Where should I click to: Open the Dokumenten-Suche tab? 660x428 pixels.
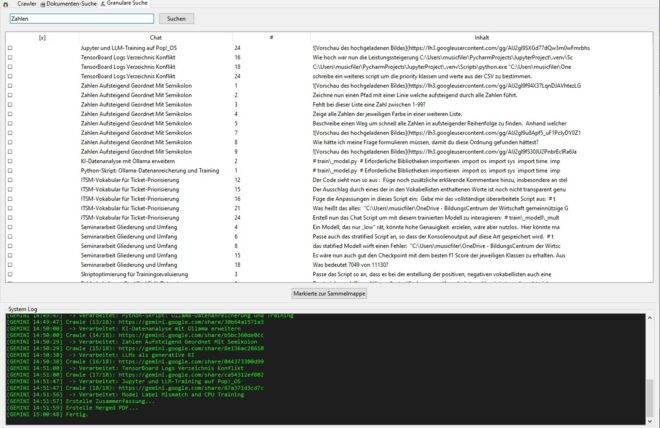(71, 4)
